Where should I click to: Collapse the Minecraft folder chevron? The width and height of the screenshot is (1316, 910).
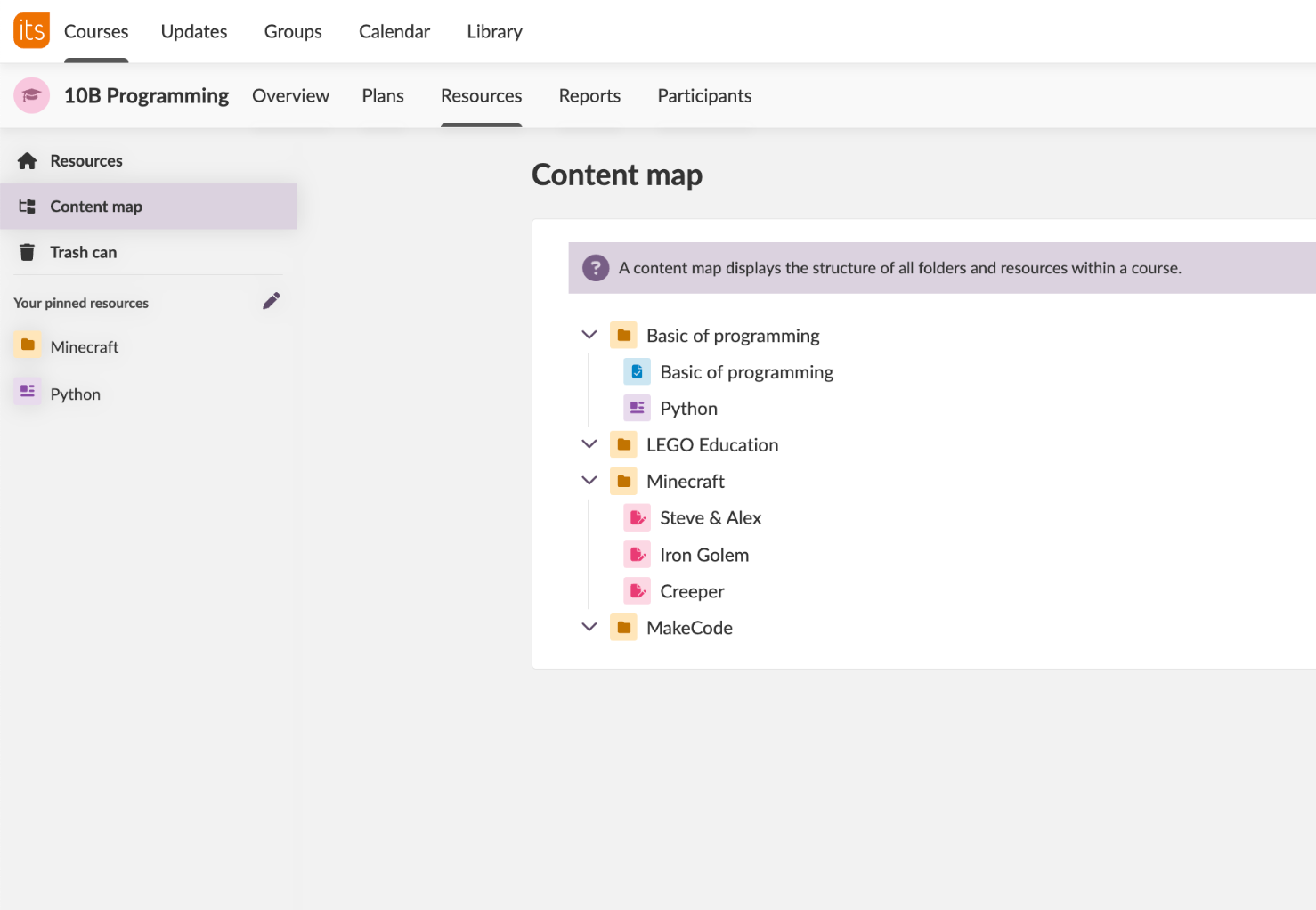(x=589, y=480)
